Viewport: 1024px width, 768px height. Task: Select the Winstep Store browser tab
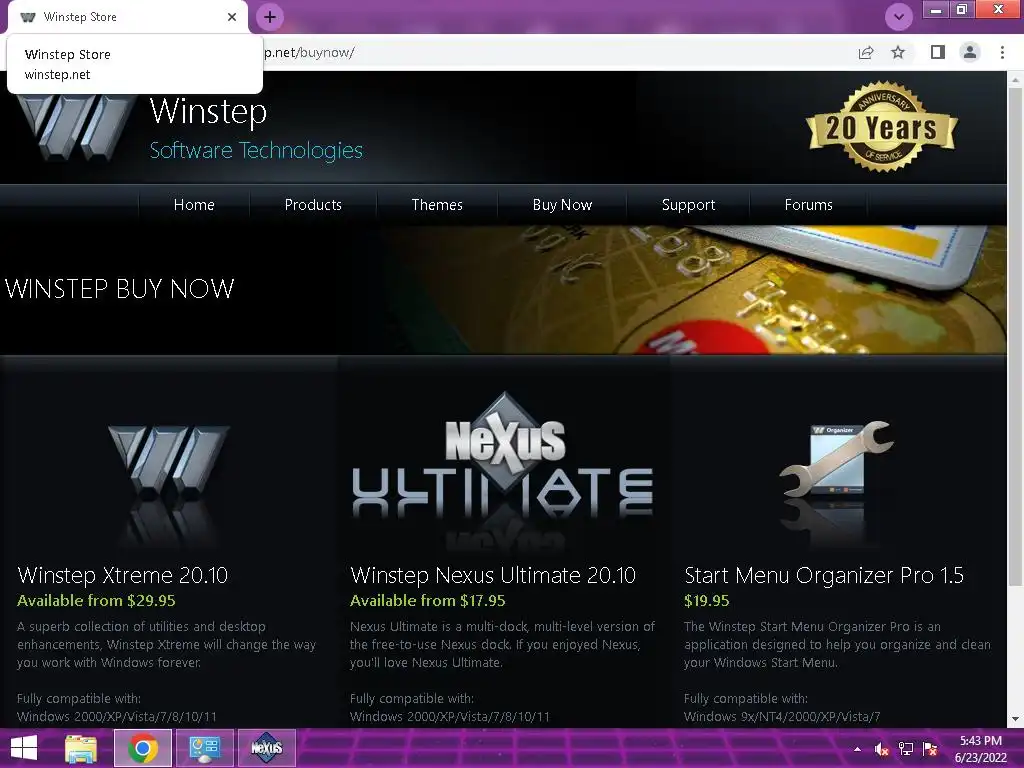(x=127, y=17)
